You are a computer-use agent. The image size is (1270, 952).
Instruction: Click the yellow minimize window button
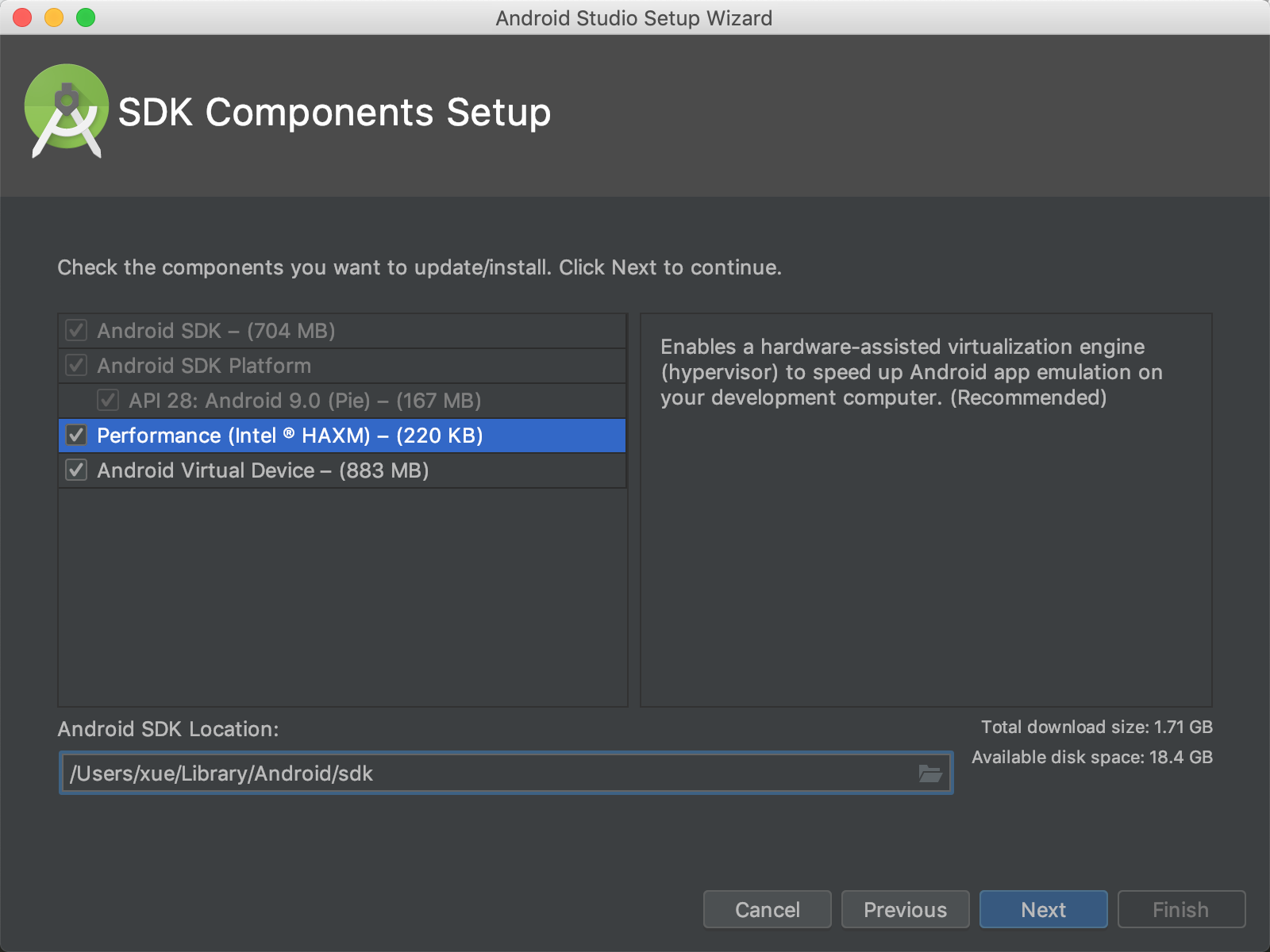click(x=54, y=17)
